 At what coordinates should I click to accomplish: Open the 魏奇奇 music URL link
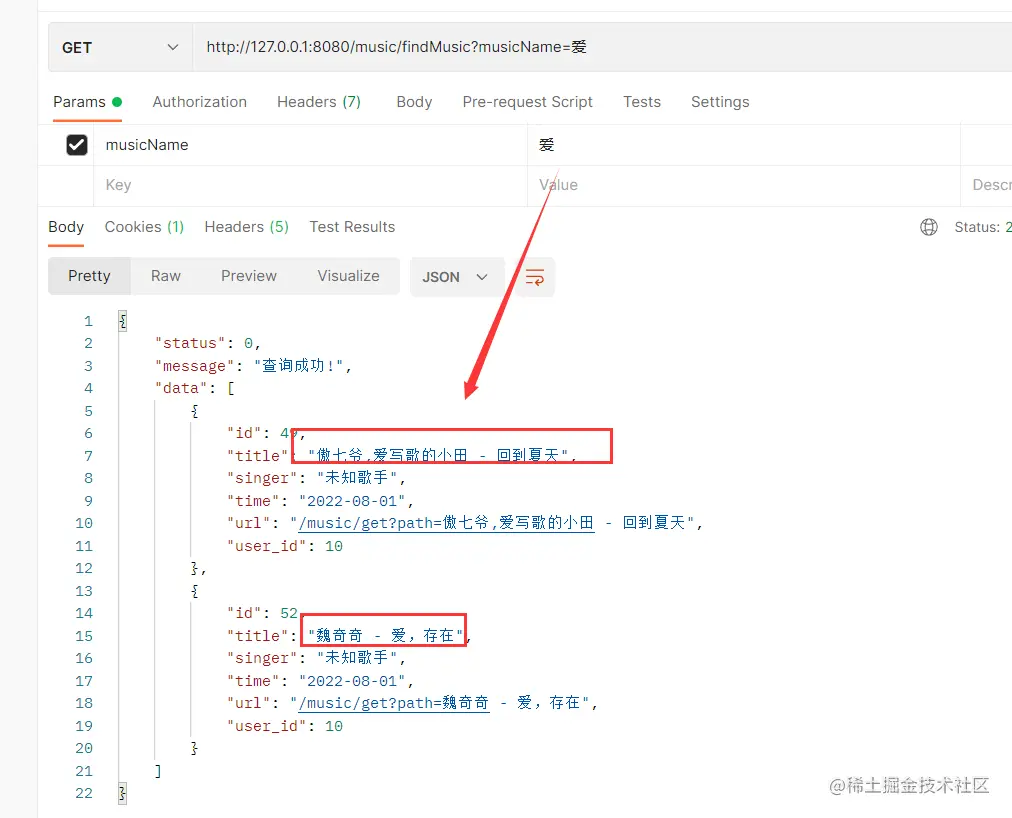394,703
